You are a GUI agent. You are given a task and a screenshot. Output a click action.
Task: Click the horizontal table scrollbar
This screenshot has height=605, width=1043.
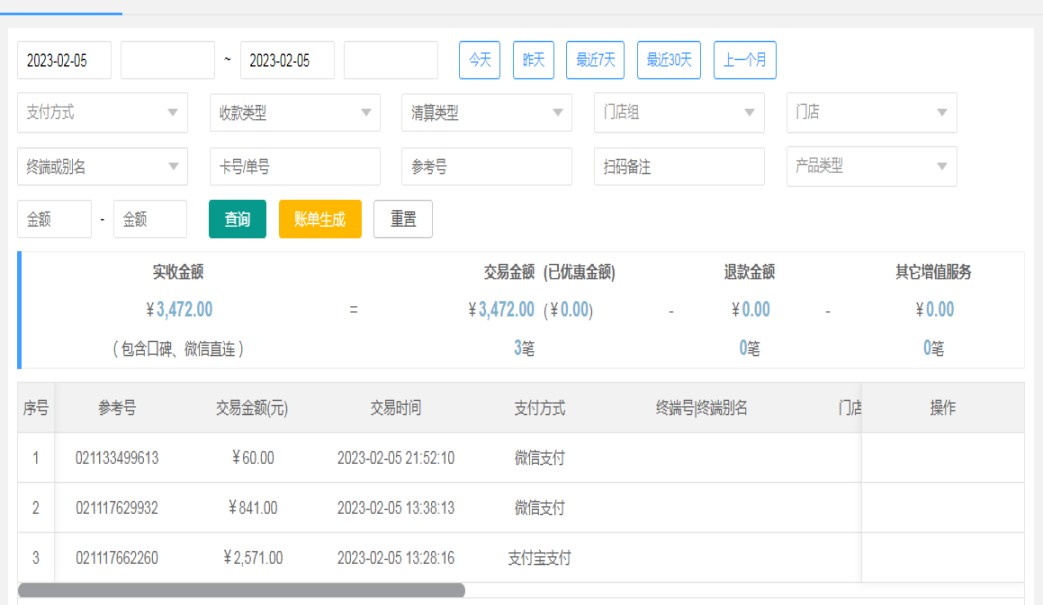[x=241, y=591]
